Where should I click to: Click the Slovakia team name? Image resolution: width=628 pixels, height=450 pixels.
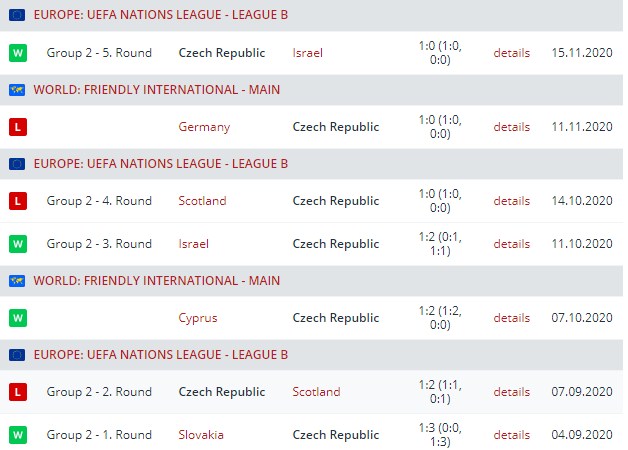tap(201, 435)
